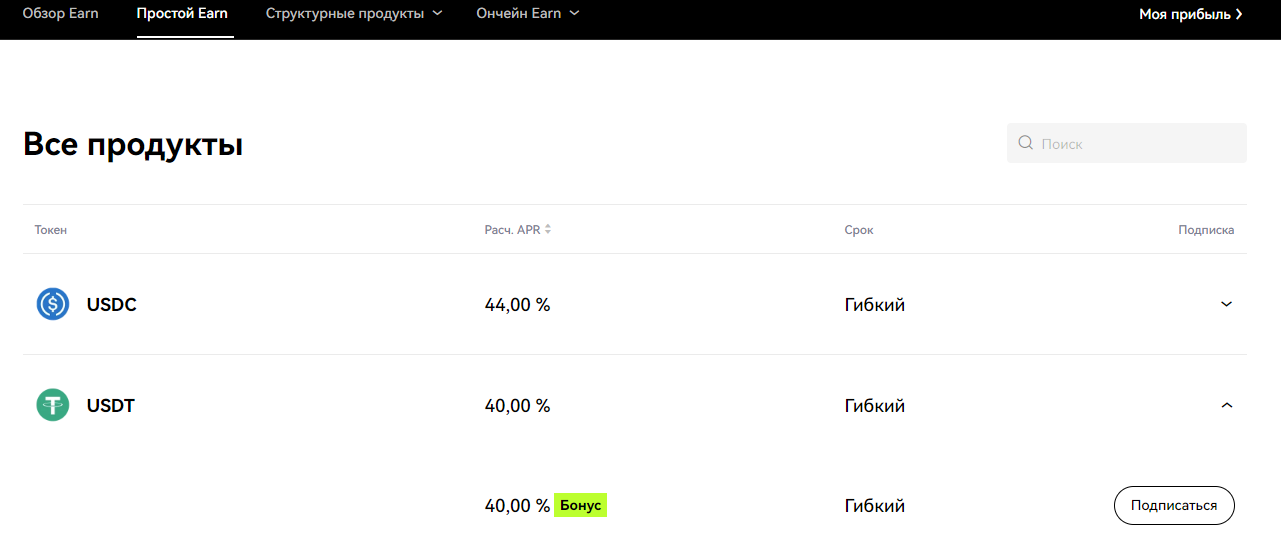Click the USDT Tether icon
Screen dimensions: 1281x555
click(53, 405)
